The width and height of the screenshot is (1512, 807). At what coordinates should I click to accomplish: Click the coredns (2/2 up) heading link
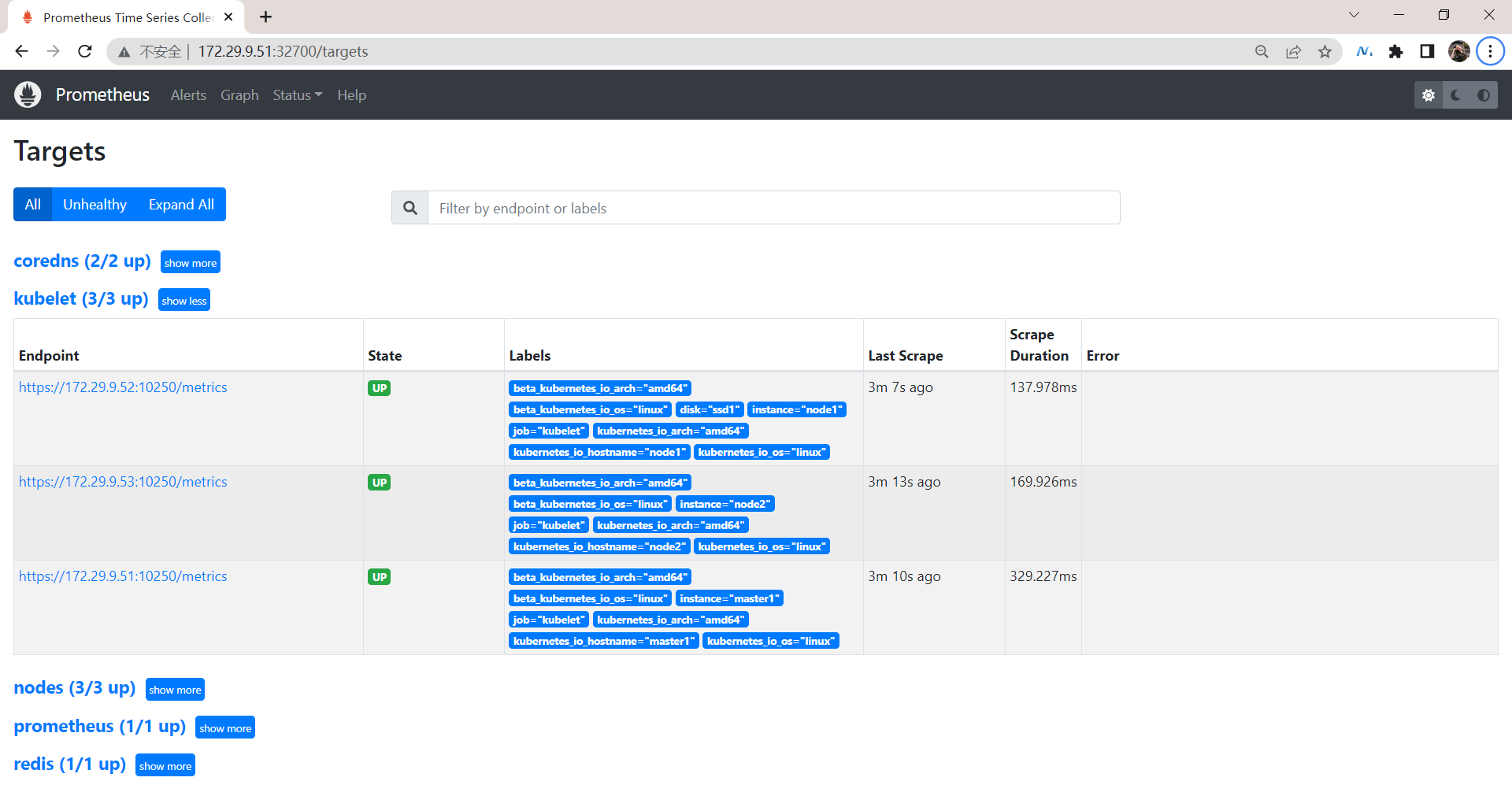(x=82, y=261)
